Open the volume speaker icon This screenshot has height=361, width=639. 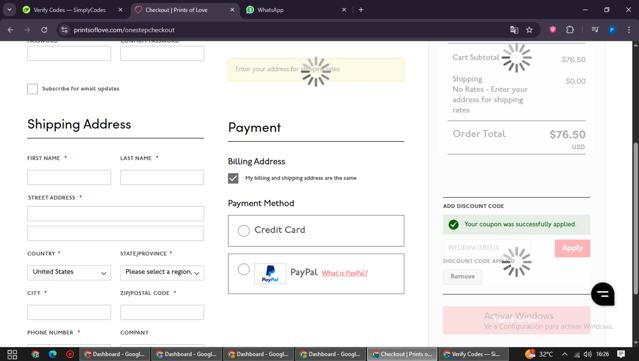coord(587,354)
